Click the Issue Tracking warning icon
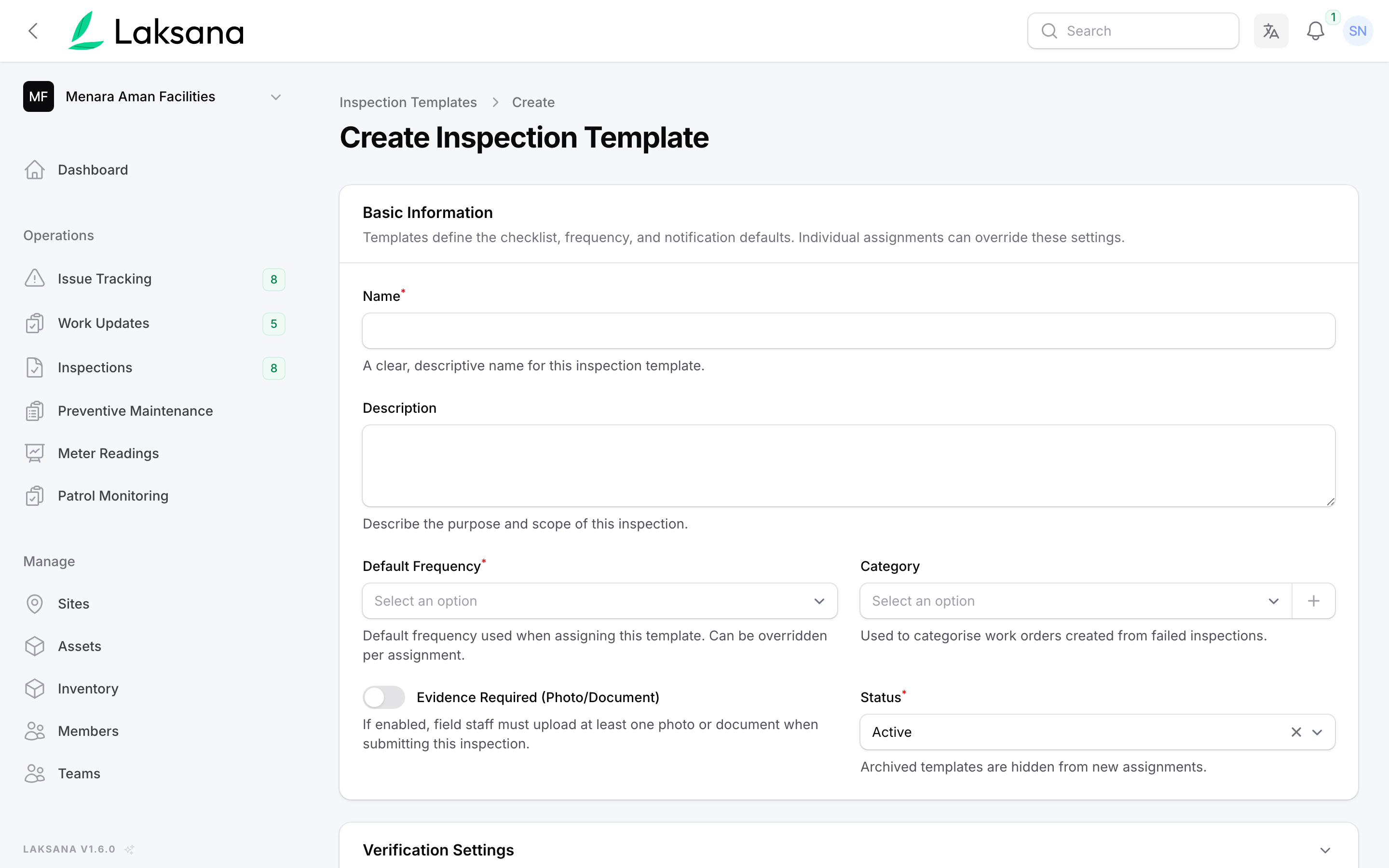Image resolution: width=1389 pixels, height=868 pixels. coord(34,278)
